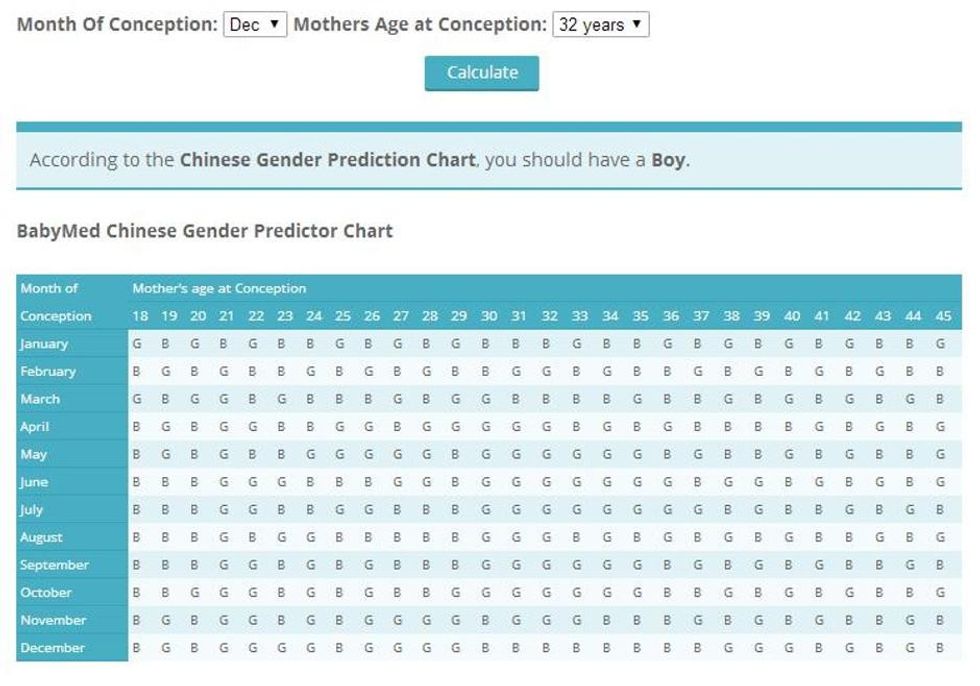Click the December cell under age 32
The image size is (980, 686).
[x=547, y=648]
